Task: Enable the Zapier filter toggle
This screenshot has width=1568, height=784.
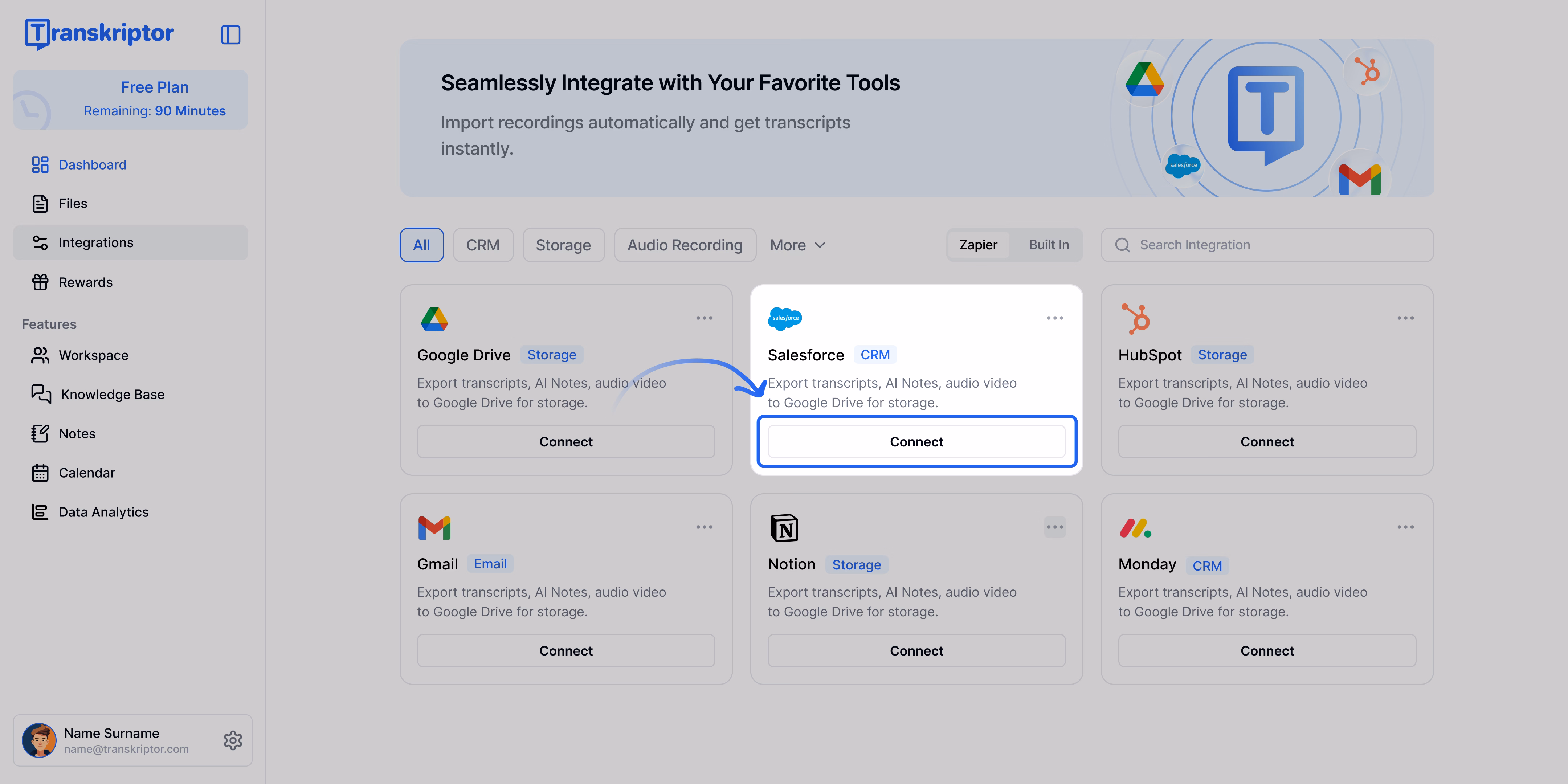Action: tap(977, 245)
